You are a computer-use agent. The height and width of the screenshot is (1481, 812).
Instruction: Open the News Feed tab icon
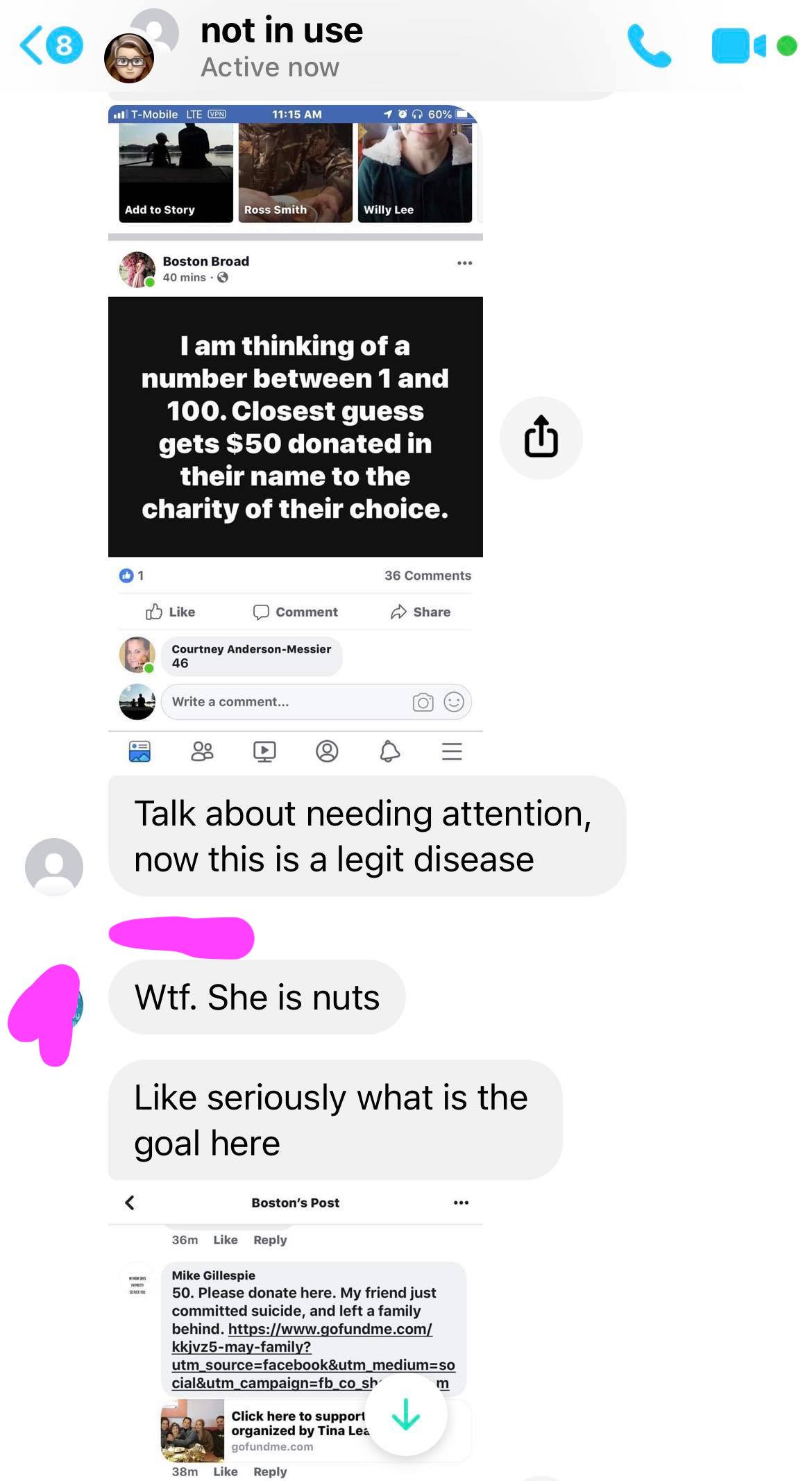coord(139,751)
